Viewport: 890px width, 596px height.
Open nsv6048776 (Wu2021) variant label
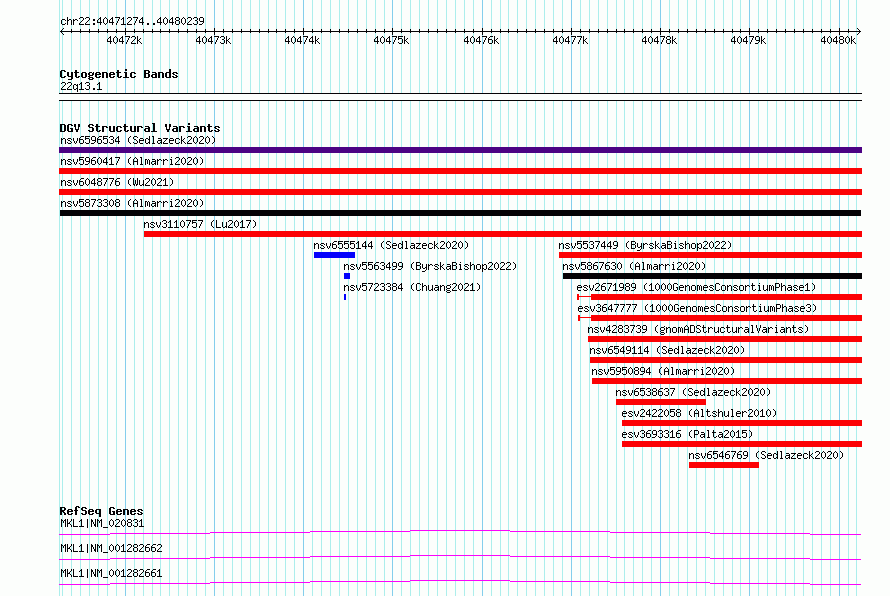point(117,182)
